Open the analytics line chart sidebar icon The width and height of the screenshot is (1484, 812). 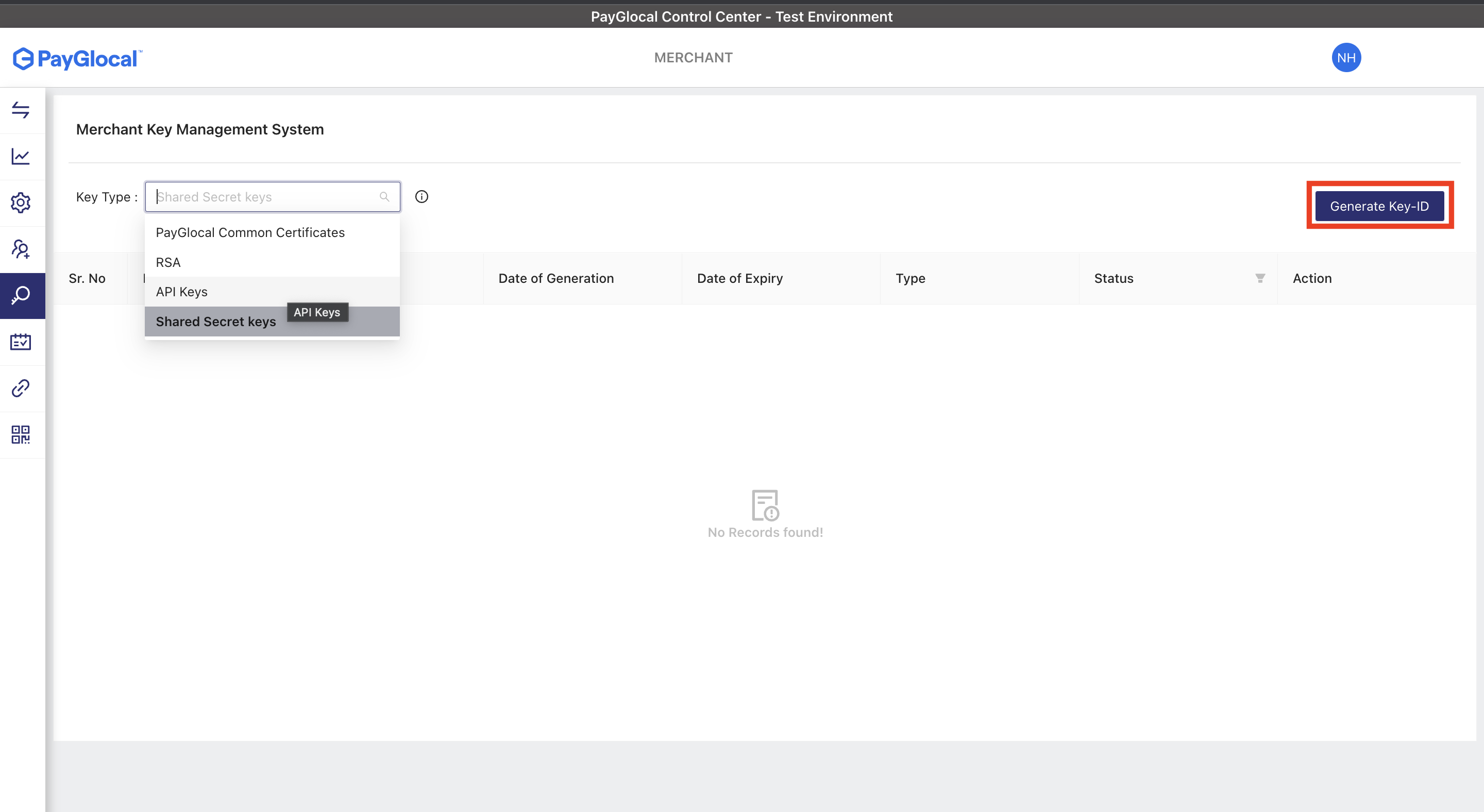click(21, 156)
